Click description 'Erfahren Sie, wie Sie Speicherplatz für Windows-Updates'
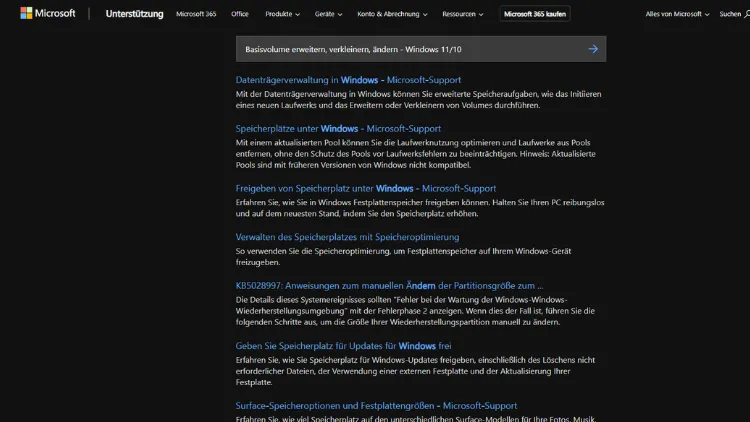The height and width of the screenshot is (422, 750). click(x=415, y=371)
